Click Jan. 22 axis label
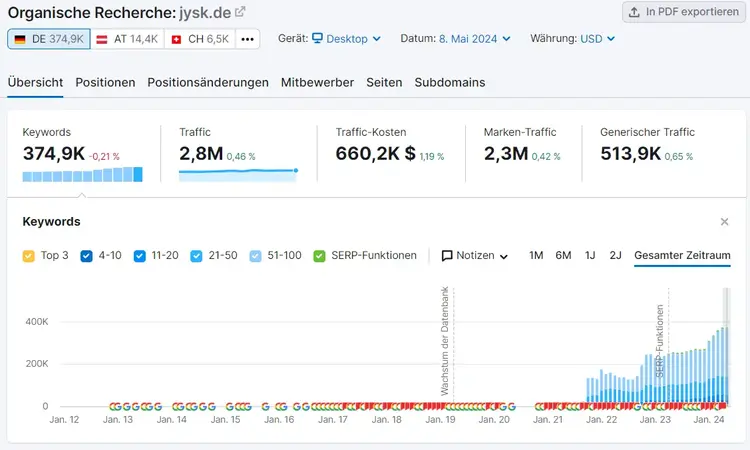Screen dimensions: 750x450 (x=602, y=419)
